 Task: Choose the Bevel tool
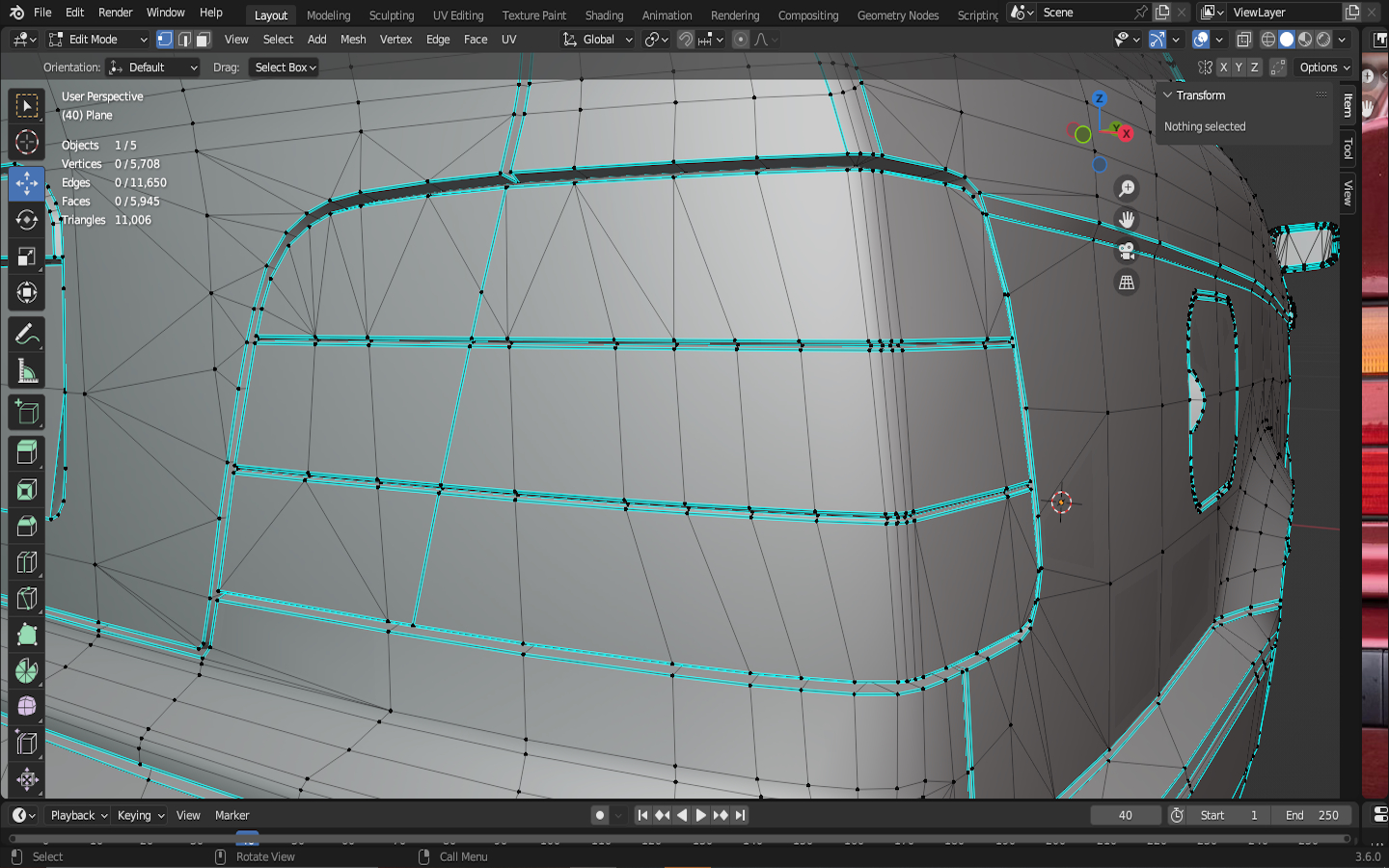(27, 527)
